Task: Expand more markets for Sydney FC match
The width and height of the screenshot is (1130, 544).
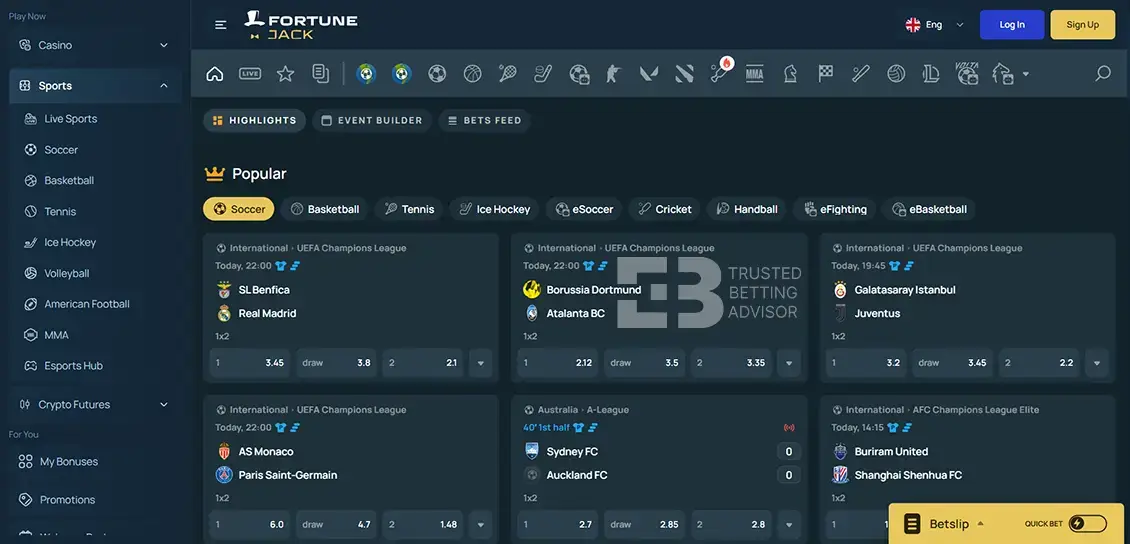Action: tap(789, 525)
